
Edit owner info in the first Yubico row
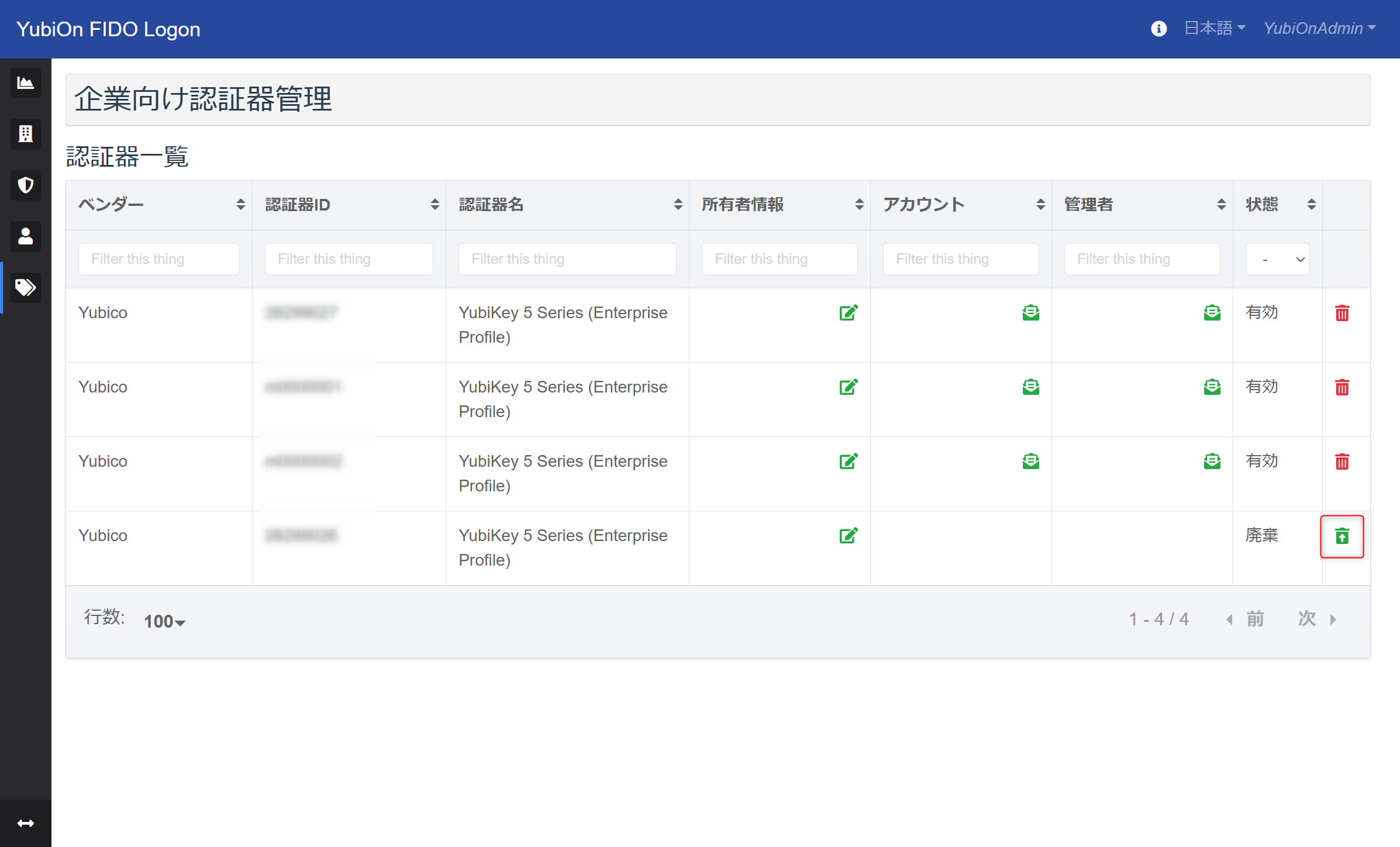tap(848, 312)
